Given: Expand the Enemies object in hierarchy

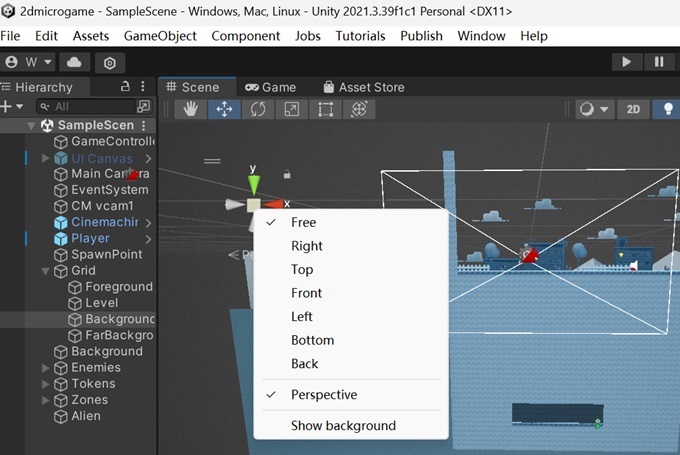Looking at the screenshot, I should tap(46, 368).
